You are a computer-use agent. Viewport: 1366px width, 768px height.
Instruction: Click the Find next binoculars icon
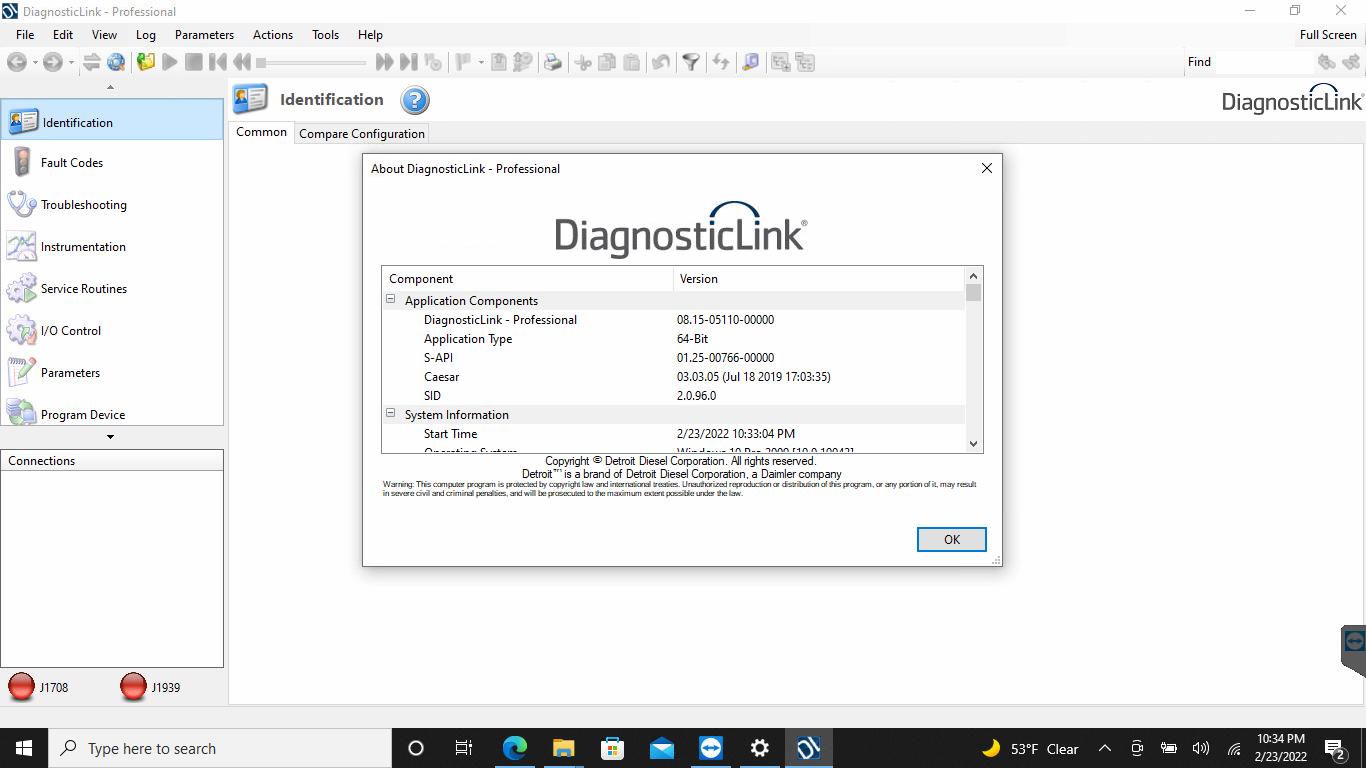[x=1351, y=62]
